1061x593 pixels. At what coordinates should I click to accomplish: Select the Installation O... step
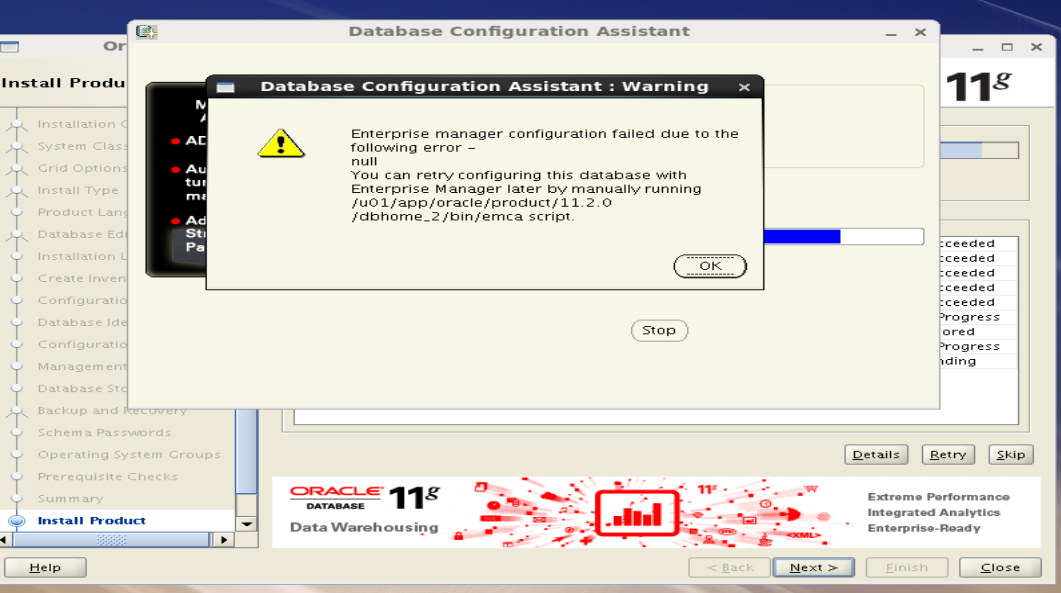click(x=82, y=124)
